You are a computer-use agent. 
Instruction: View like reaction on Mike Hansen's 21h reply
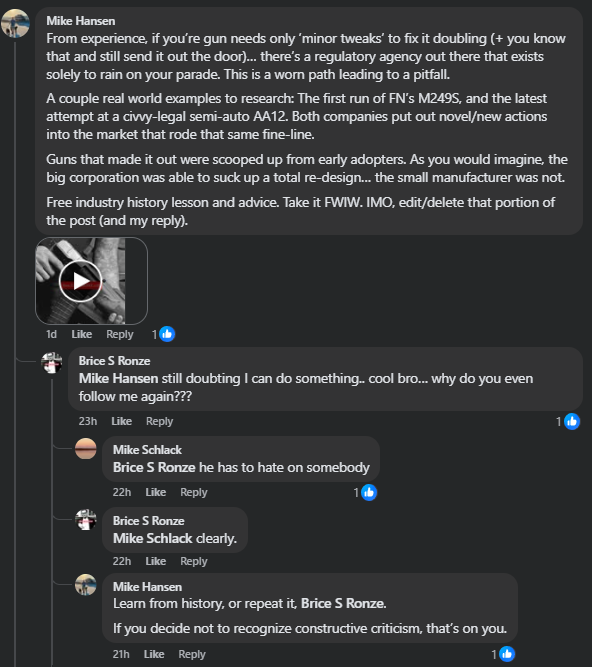(x=507, y=654)
